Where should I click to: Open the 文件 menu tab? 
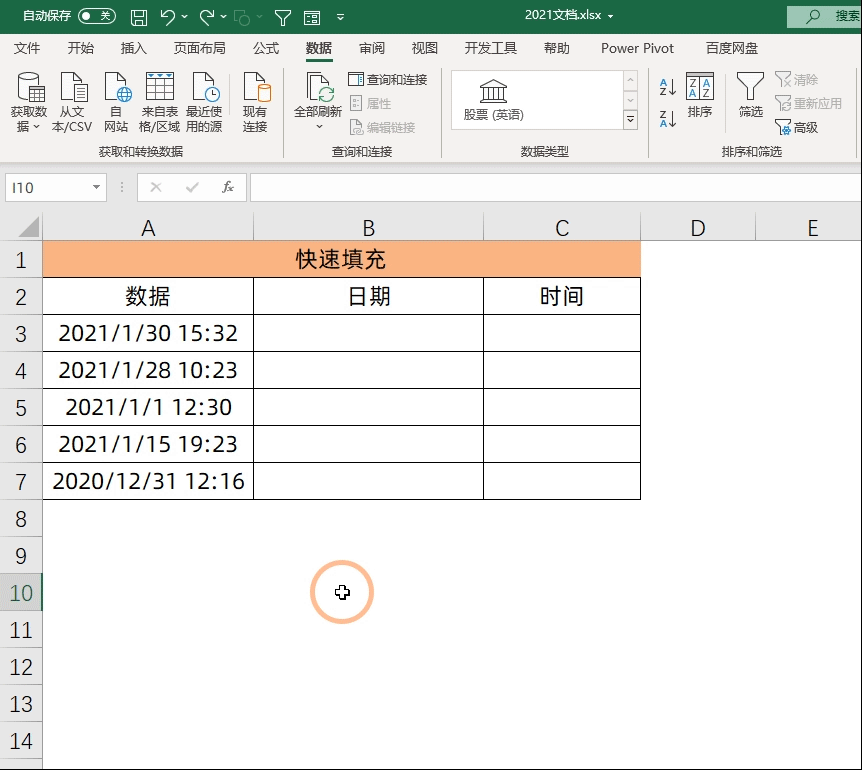[x=27, y=48]
